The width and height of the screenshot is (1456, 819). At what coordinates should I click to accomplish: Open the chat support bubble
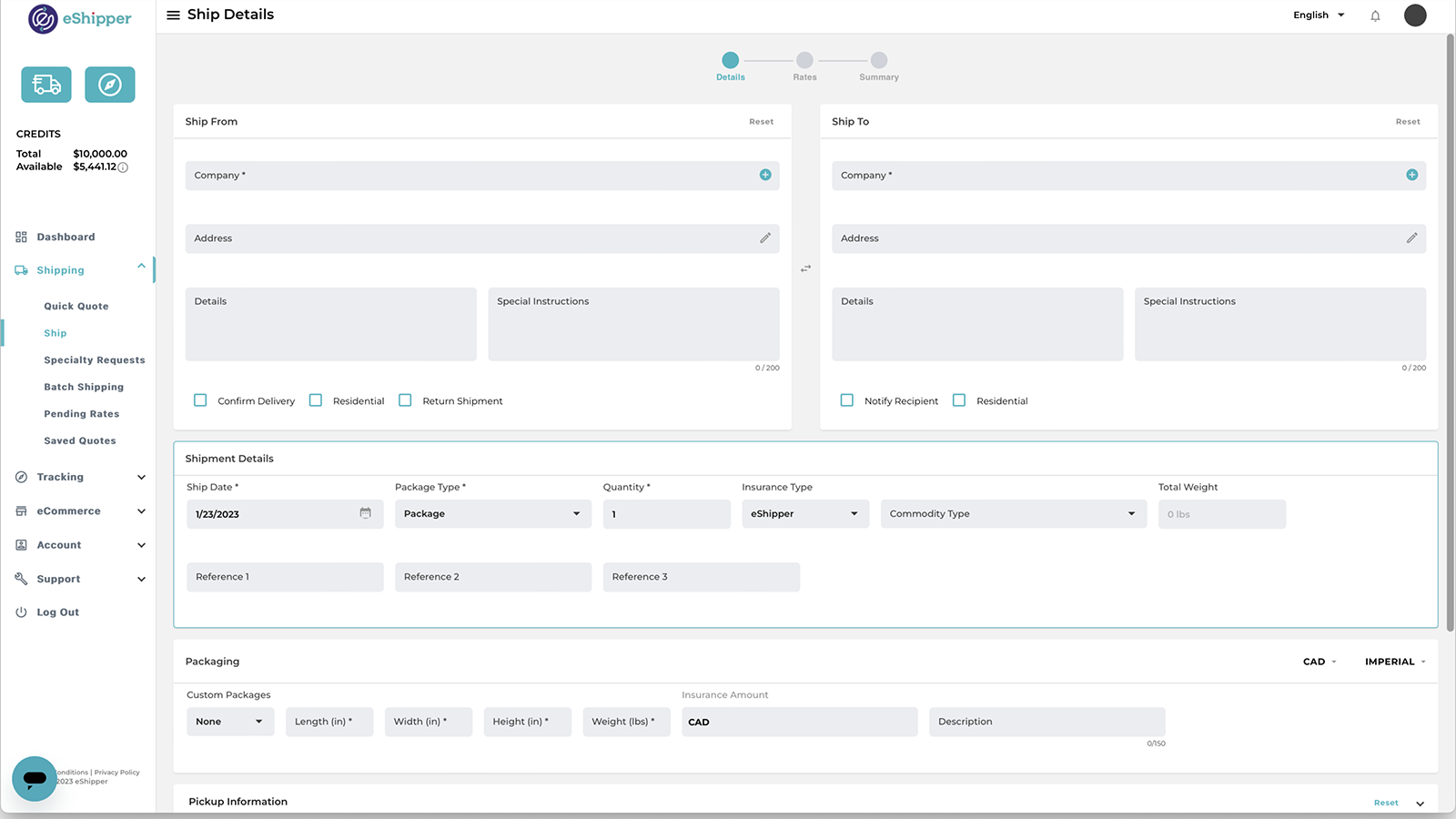pyautogui.click(x=35, y=778)
